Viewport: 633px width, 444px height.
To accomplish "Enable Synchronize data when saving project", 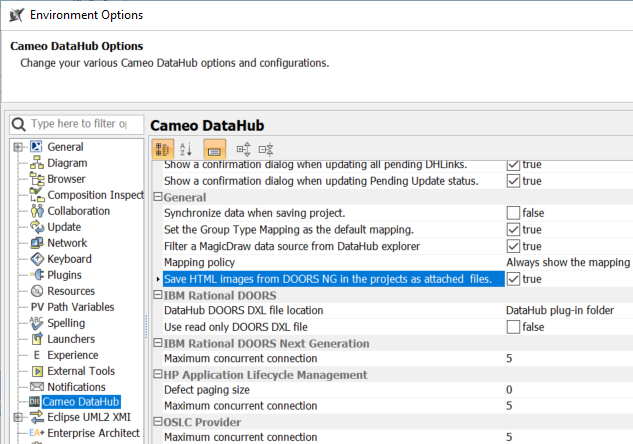I will click(513, 213).
